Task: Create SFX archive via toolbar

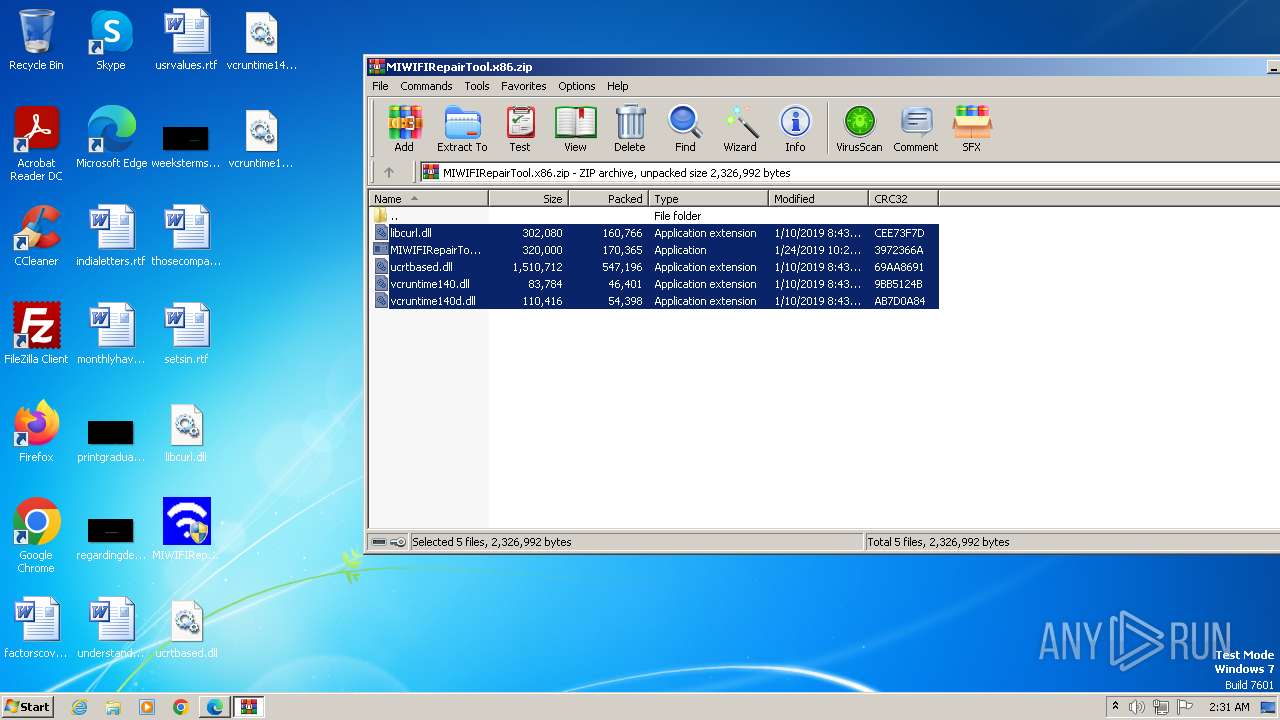Action: pos(971,129)
